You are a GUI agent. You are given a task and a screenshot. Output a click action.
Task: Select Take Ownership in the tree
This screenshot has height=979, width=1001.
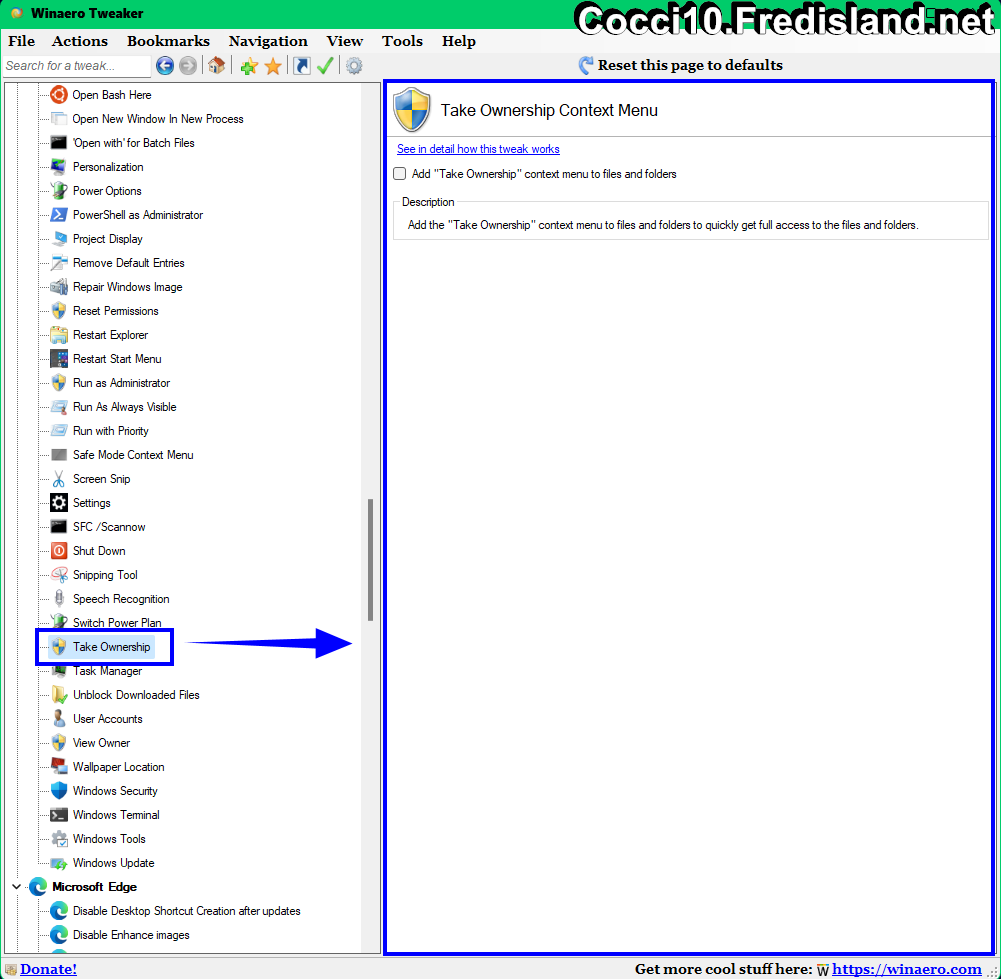(x=111, y=646)
